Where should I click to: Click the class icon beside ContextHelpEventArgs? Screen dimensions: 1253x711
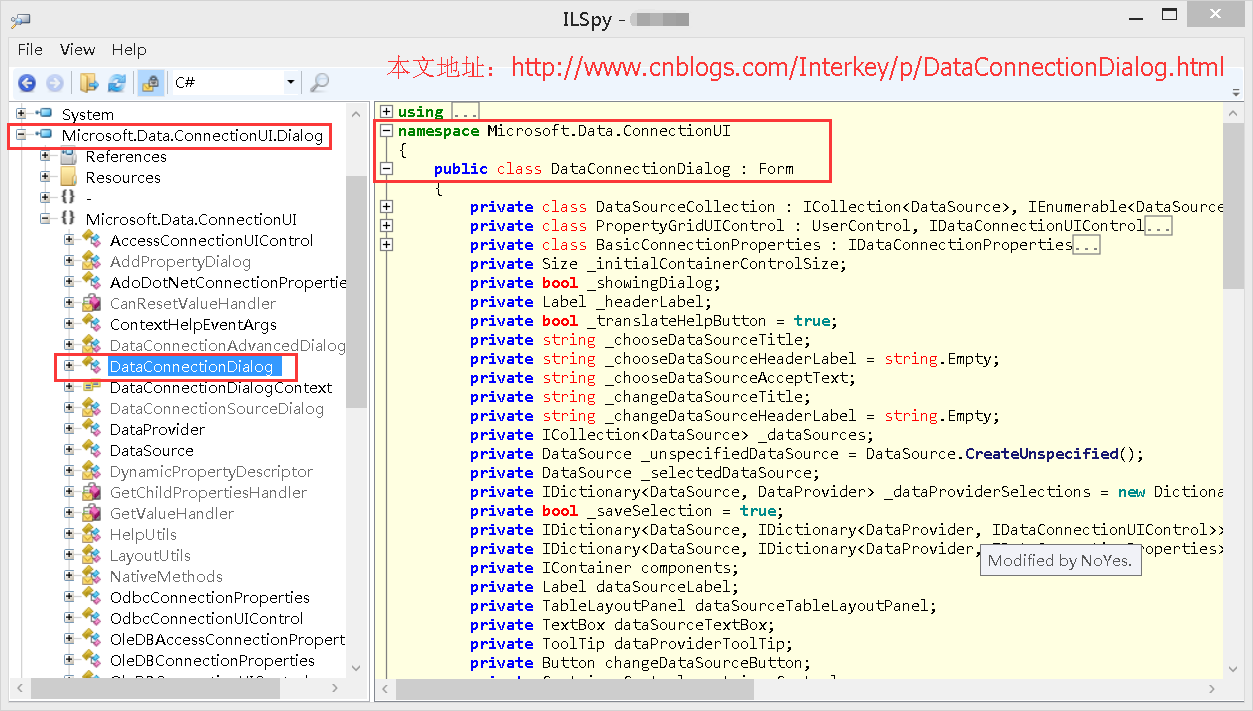92,324
